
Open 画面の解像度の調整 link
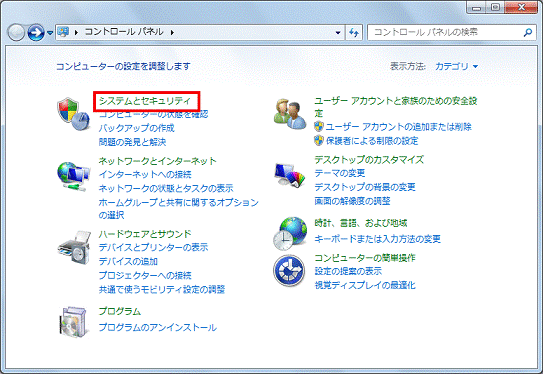coord(352,201)
